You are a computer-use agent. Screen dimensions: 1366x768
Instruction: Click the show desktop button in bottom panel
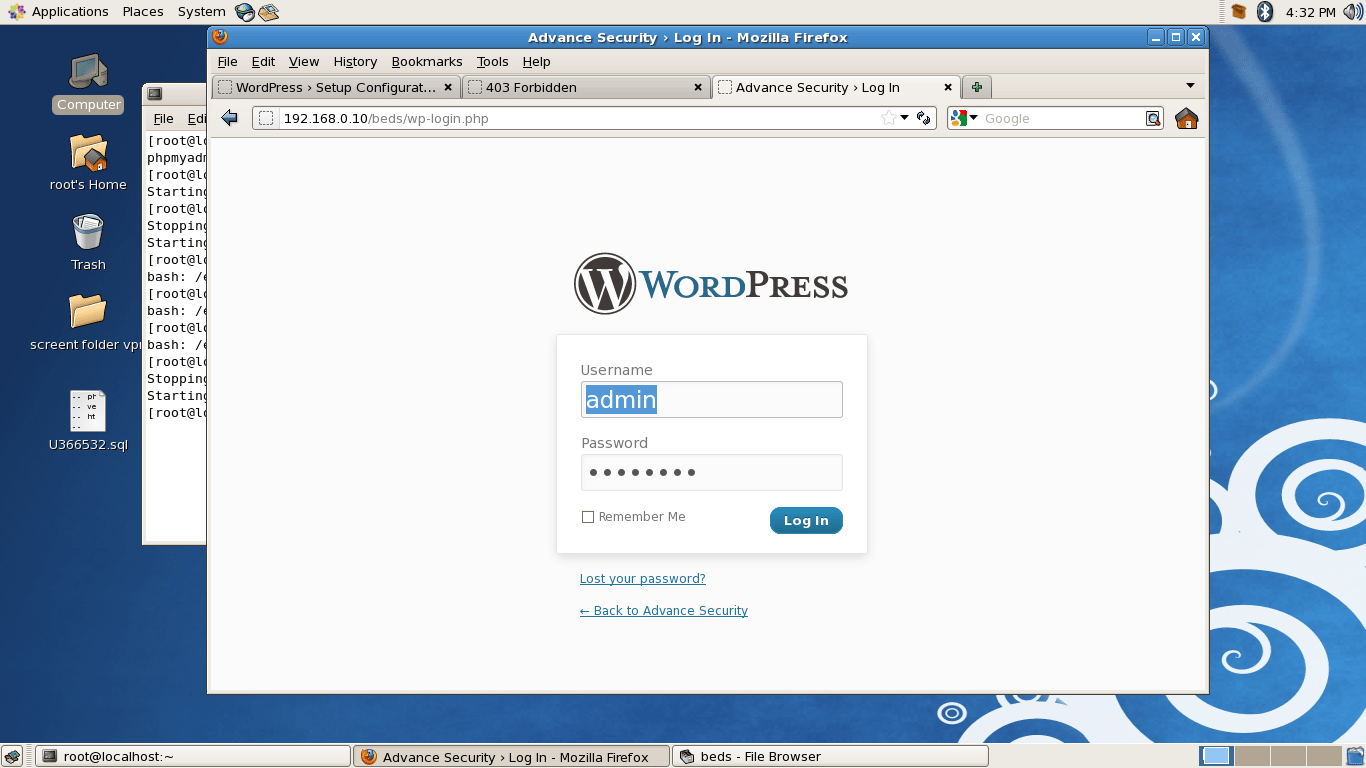click(11, 756)
